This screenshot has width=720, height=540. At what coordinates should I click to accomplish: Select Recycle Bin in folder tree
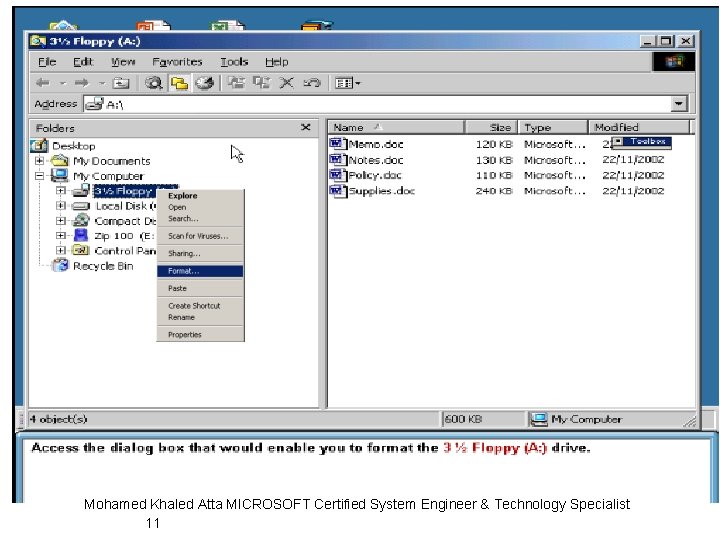[103, 266]
